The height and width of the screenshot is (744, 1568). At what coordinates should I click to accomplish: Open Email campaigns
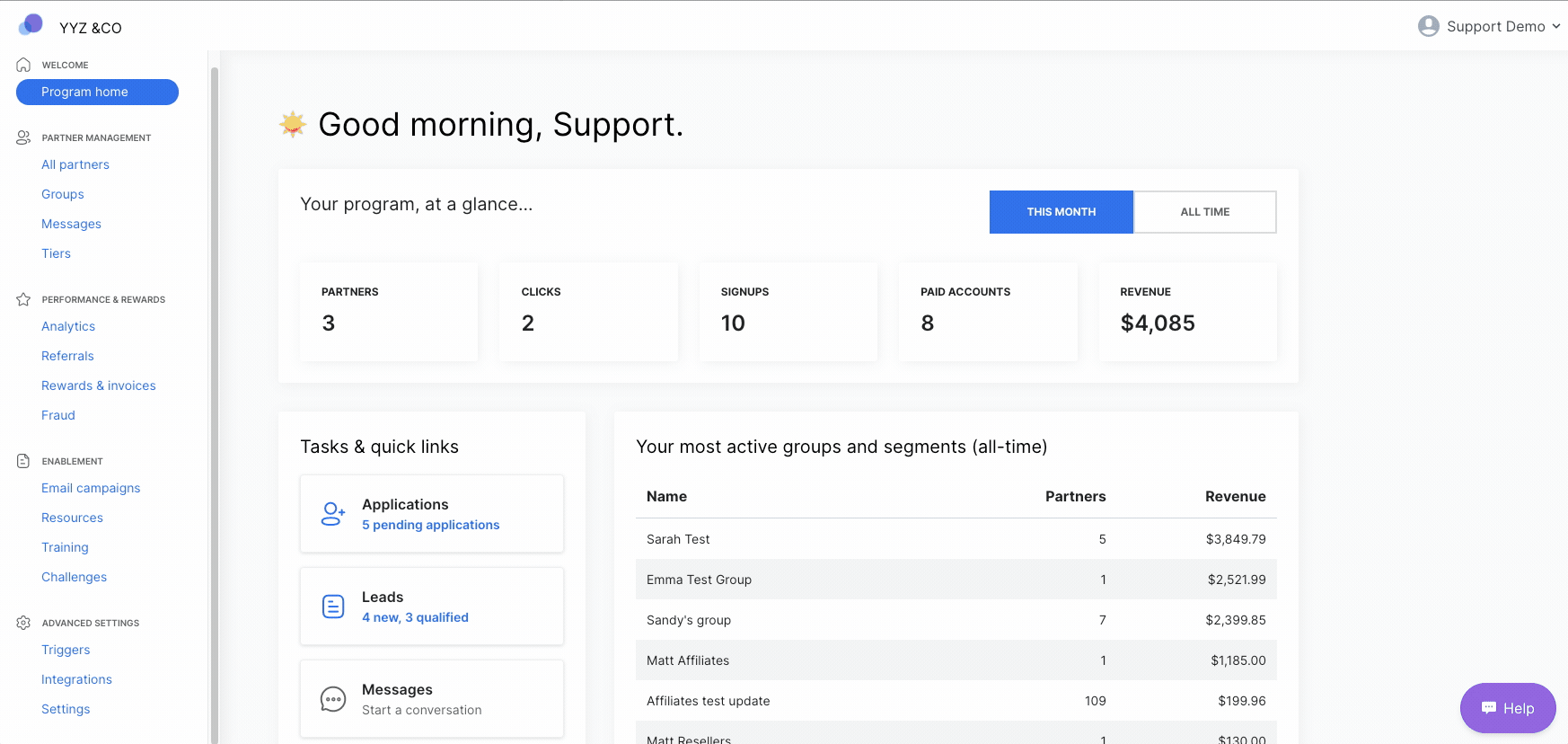[91, 488]
